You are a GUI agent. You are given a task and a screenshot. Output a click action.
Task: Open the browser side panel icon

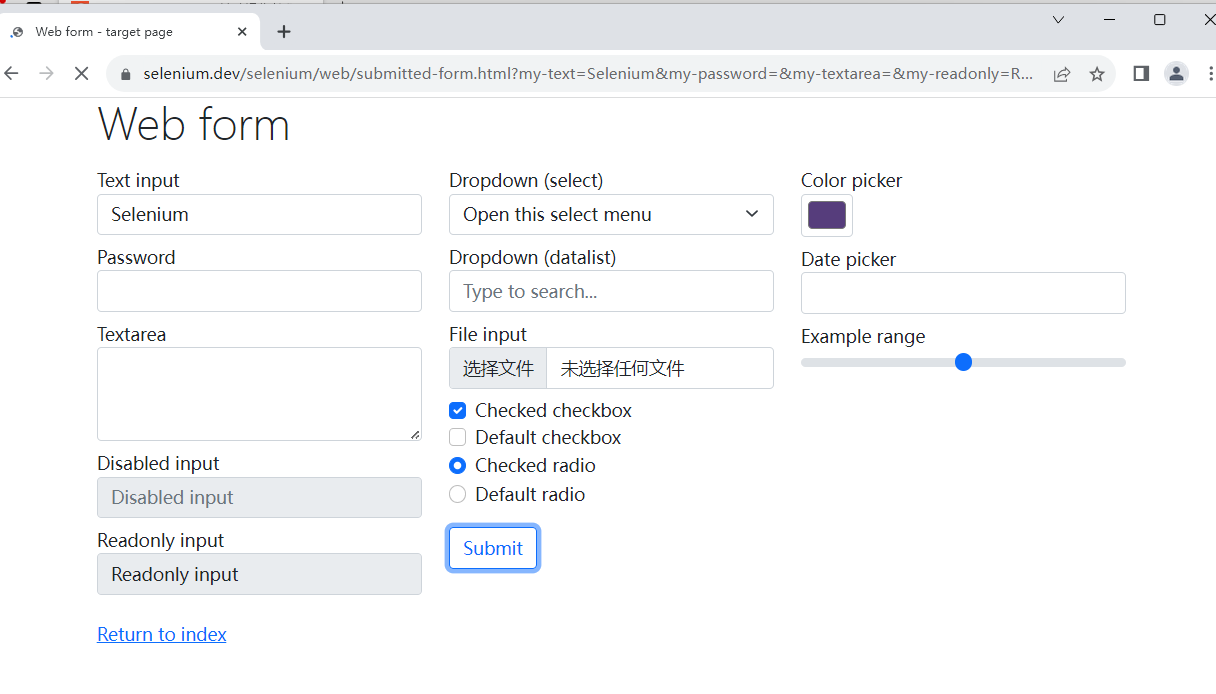(x=1141, y=73)
